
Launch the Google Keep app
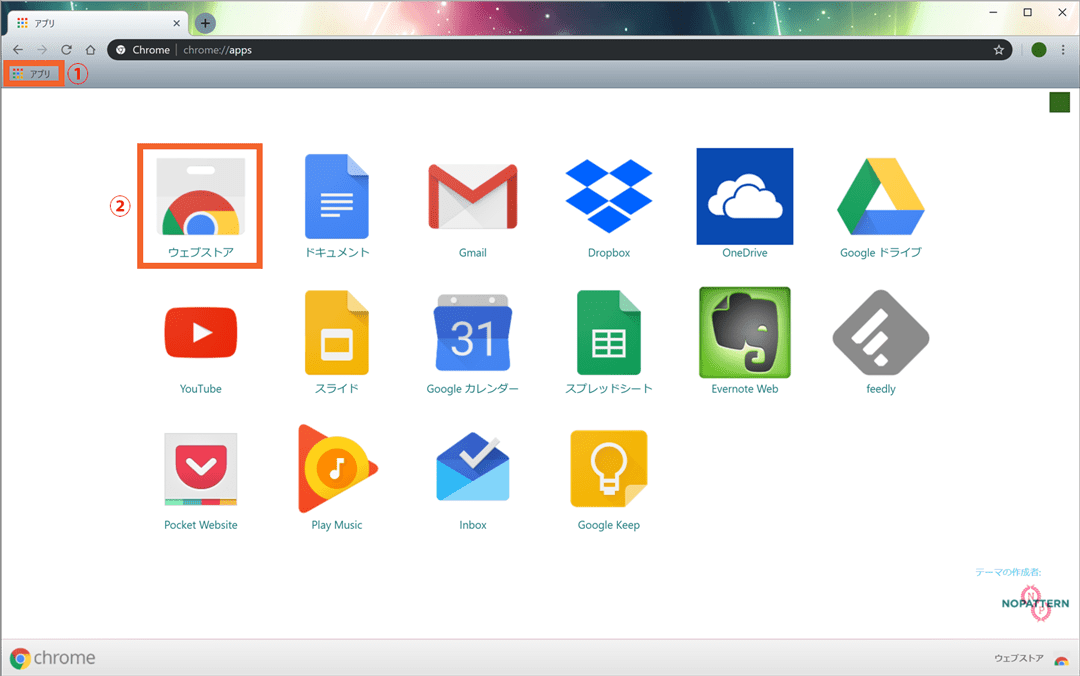pyautogui.click(x=609, y=481)
